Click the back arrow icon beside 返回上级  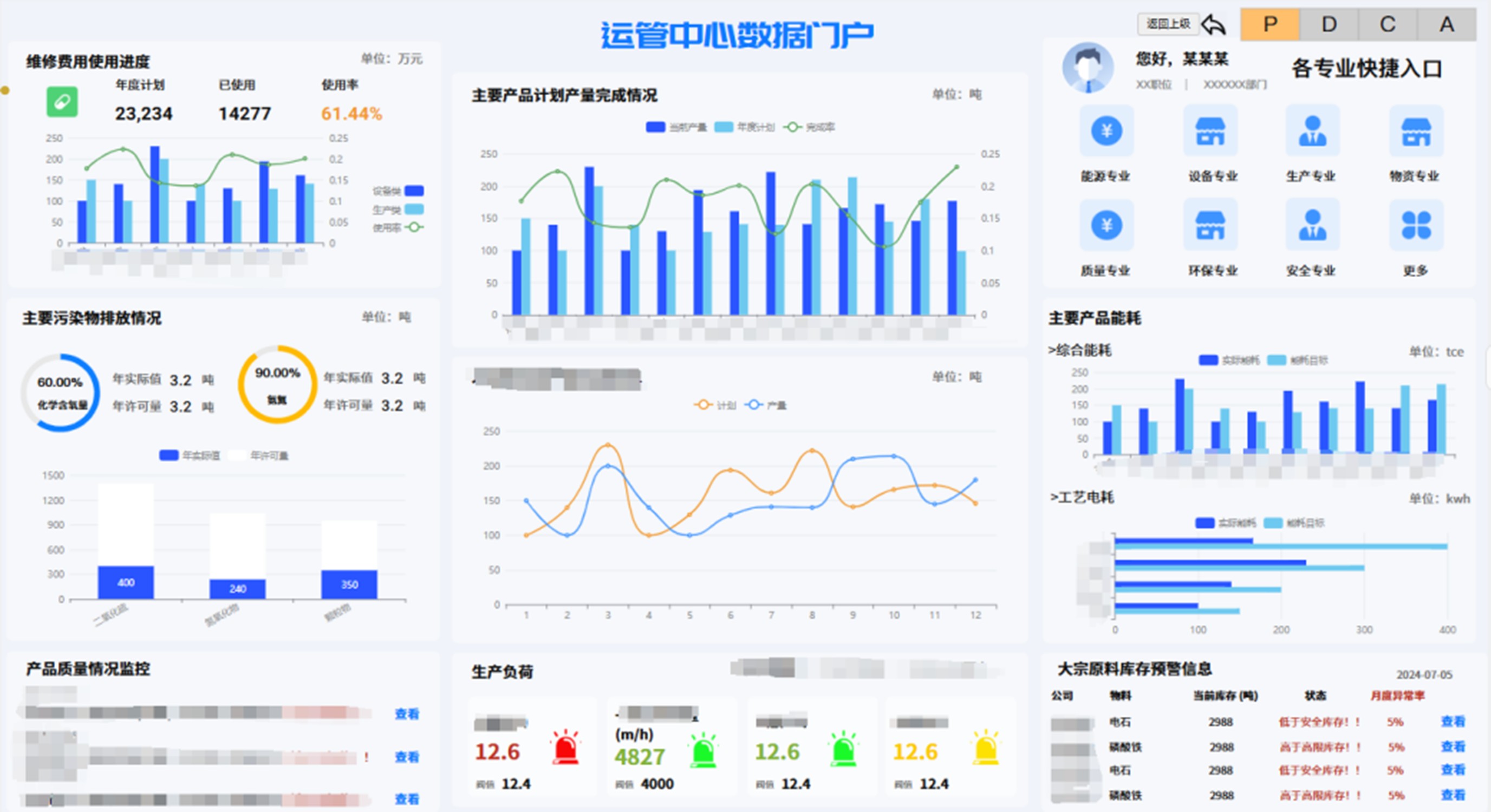[1214, 24]
